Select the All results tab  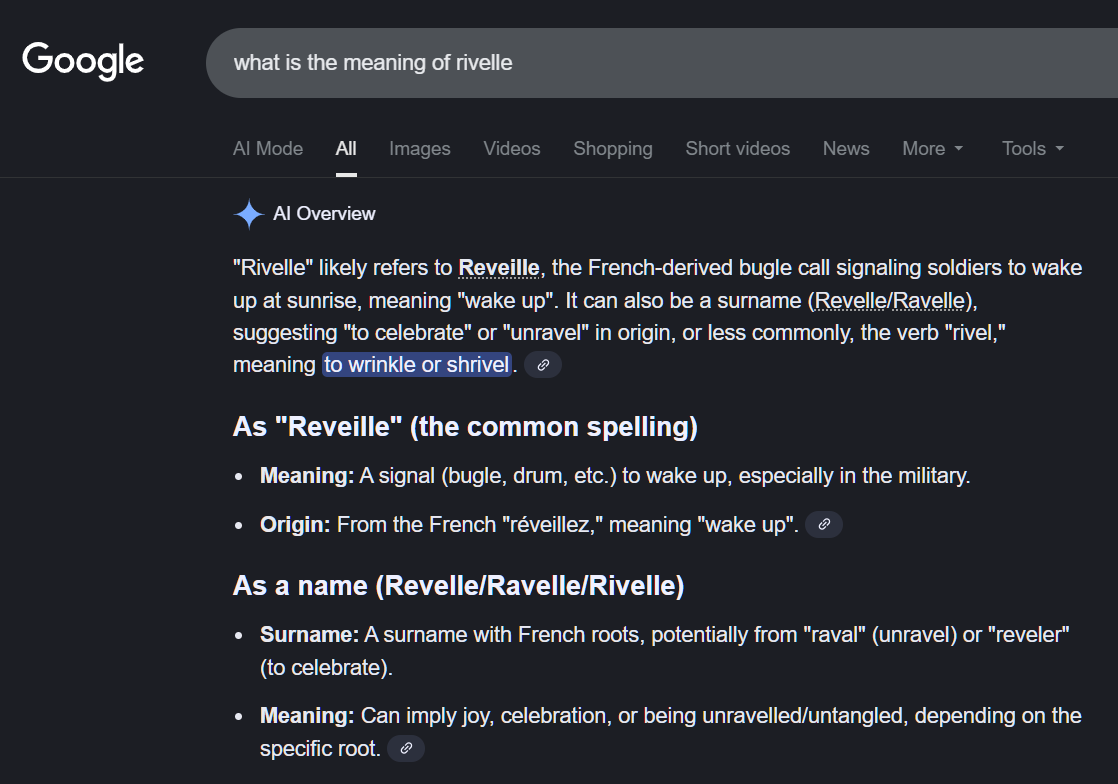346,148
